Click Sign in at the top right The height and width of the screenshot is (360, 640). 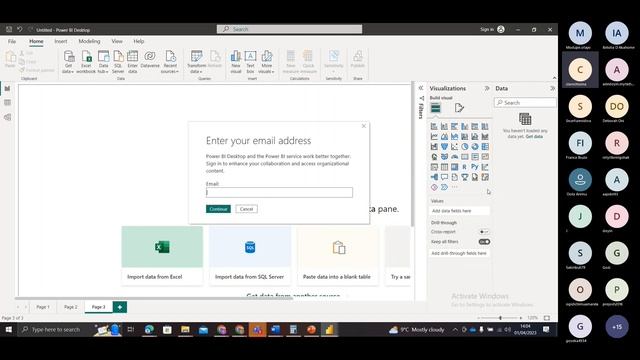492,29
